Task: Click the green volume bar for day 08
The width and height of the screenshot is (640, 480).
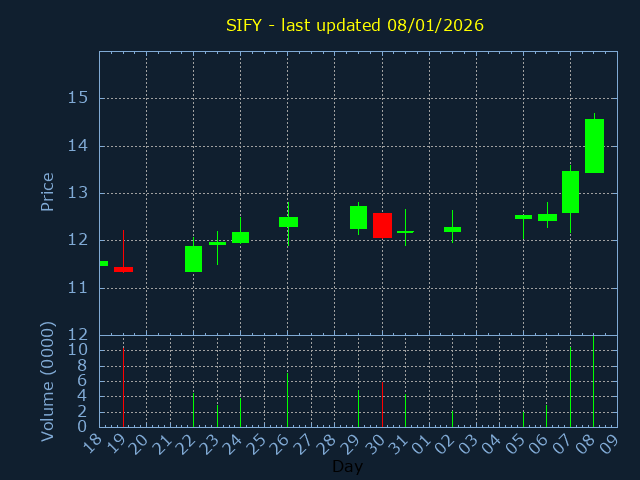Action: [x=593, y=381]
